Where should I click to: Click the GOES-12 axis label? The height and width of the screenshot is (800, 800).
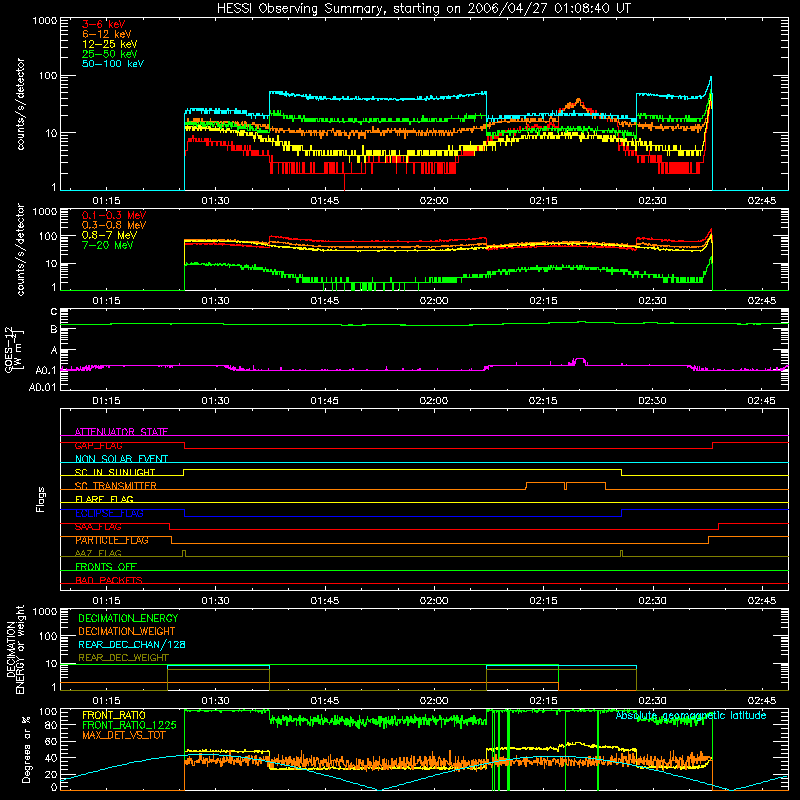(x=14, y=349)
